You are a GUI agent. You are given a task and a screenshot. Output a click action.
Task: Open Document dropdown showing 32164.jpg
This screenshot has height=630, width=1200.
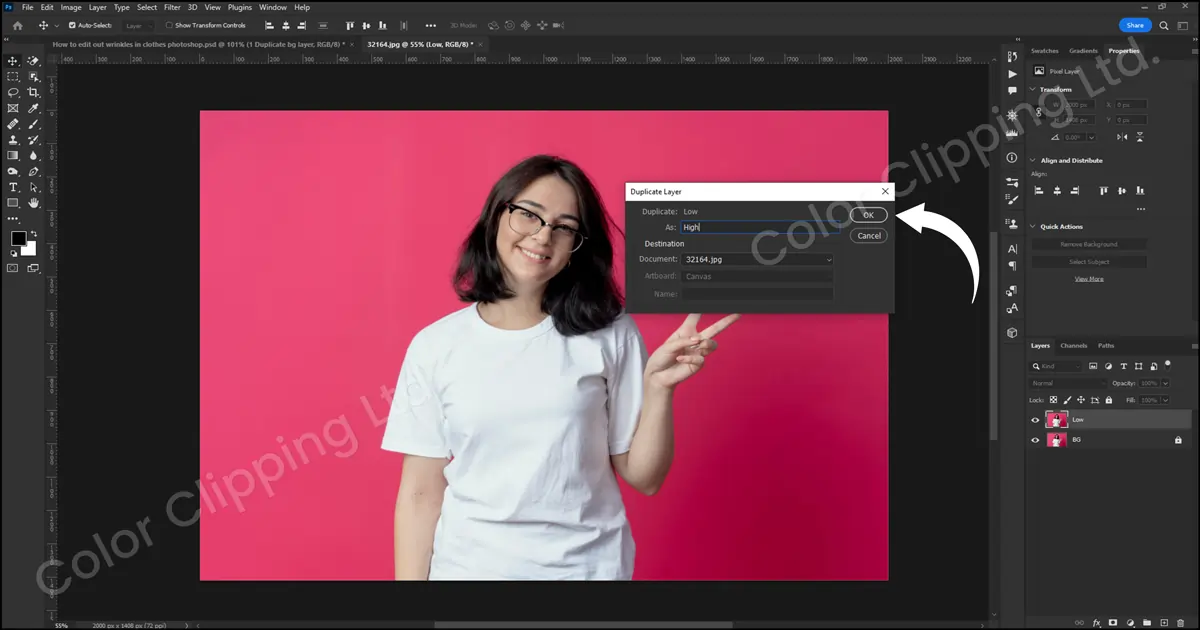pos(757,260)
